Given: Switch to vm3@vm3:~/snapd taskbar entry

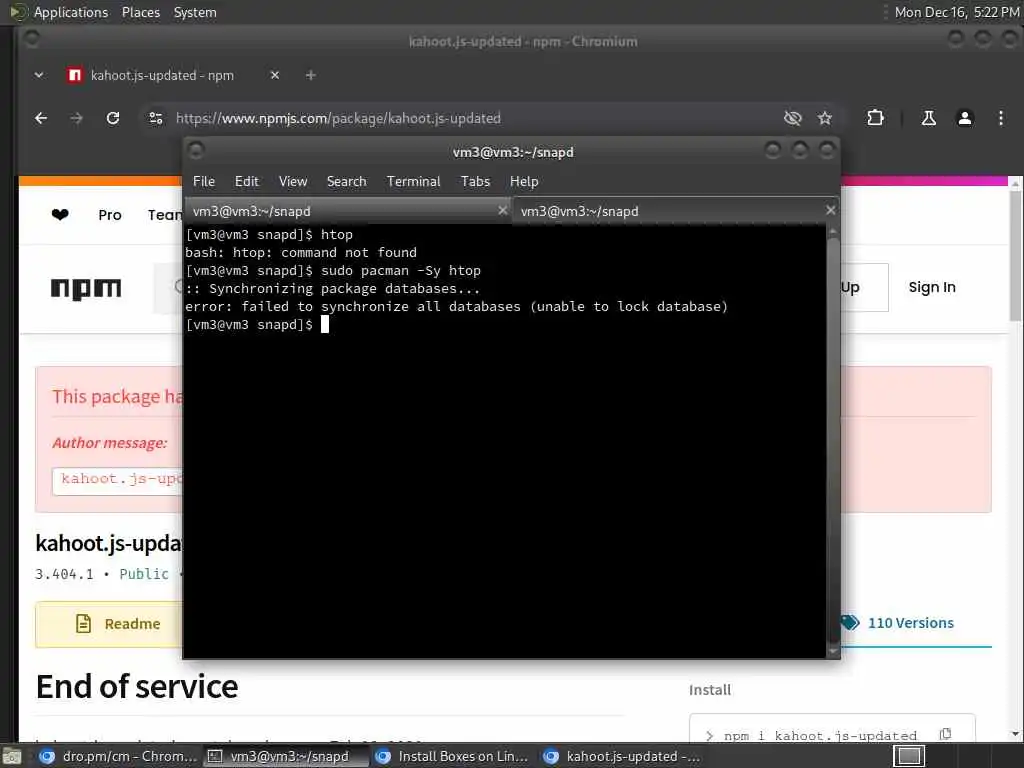Looking at the screenshot, I should (285, 756).
